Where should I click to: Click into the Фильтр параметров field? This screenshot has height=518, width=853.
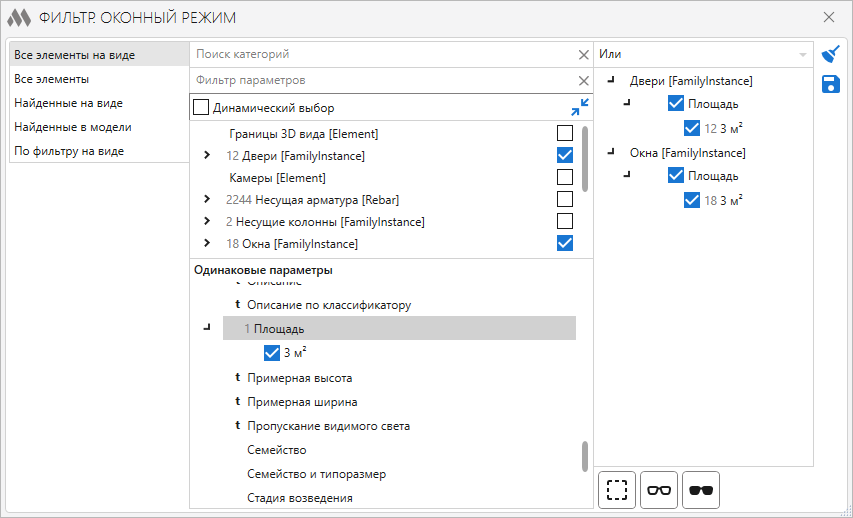(x=384, y=81)
